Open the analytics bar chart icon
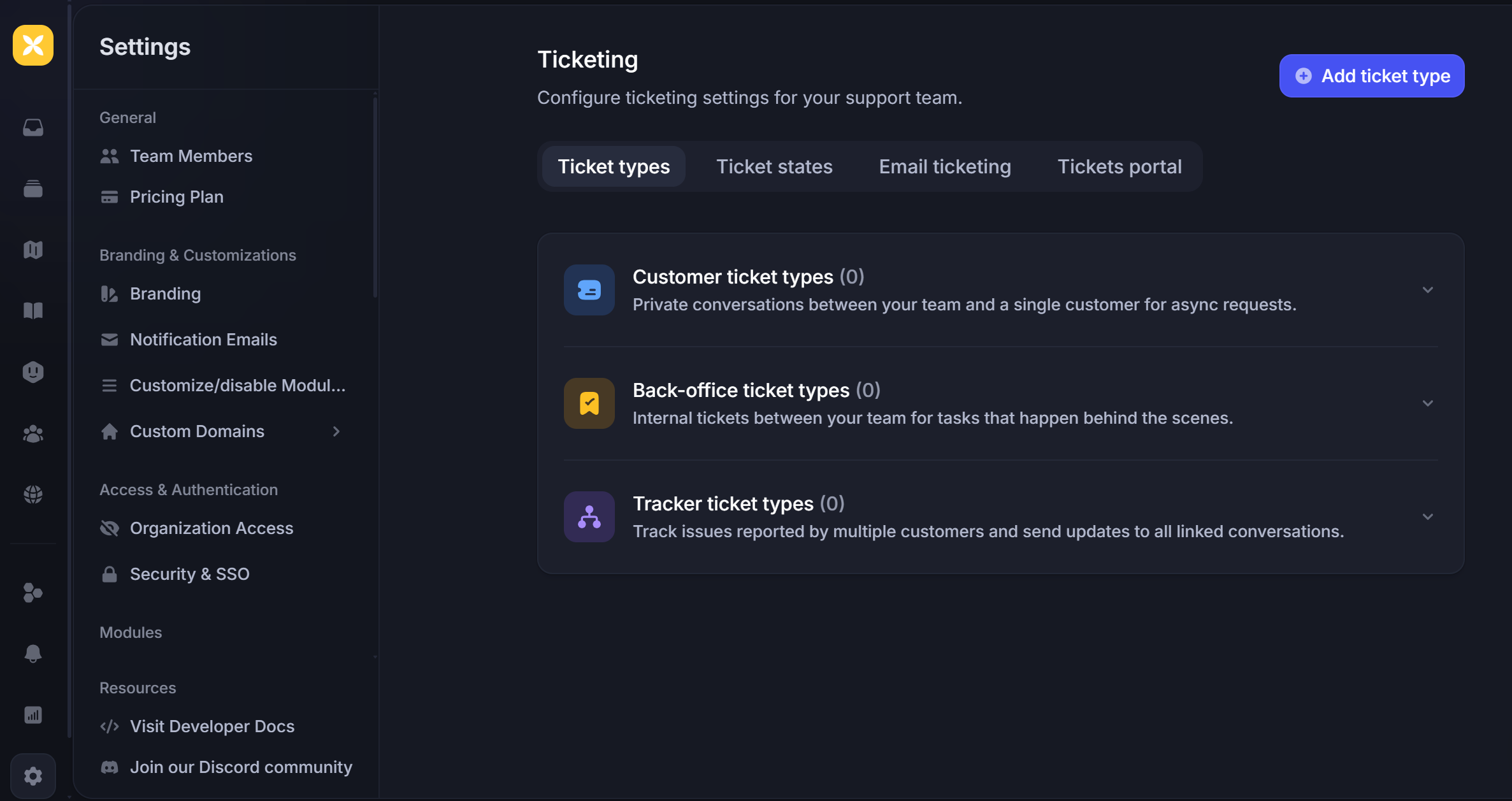The image size is (1512, 801). coord(33,715)
